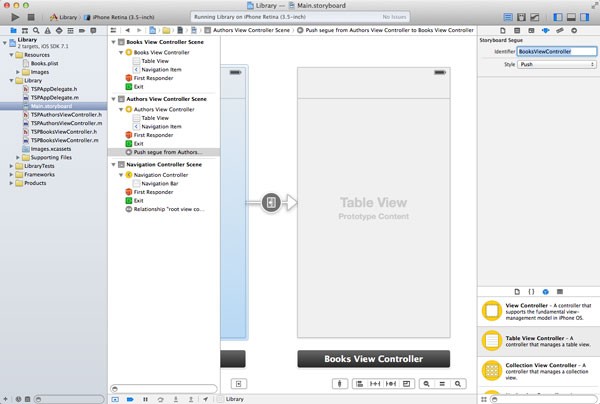
Task: Open the Debug navigator tab
Action: 70,31
